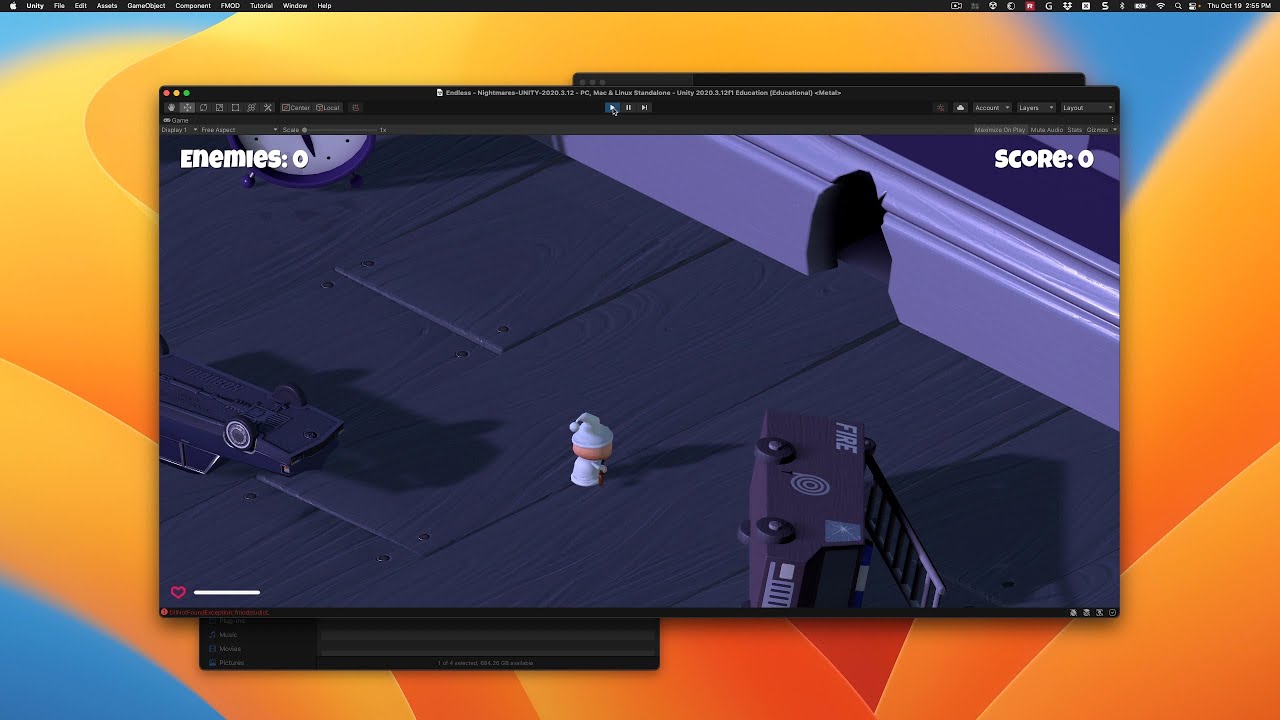Click the date and time in menu bar
Image resolution: width=1280 pixels, height=720 pixels.
click(x=1237, y=6)
